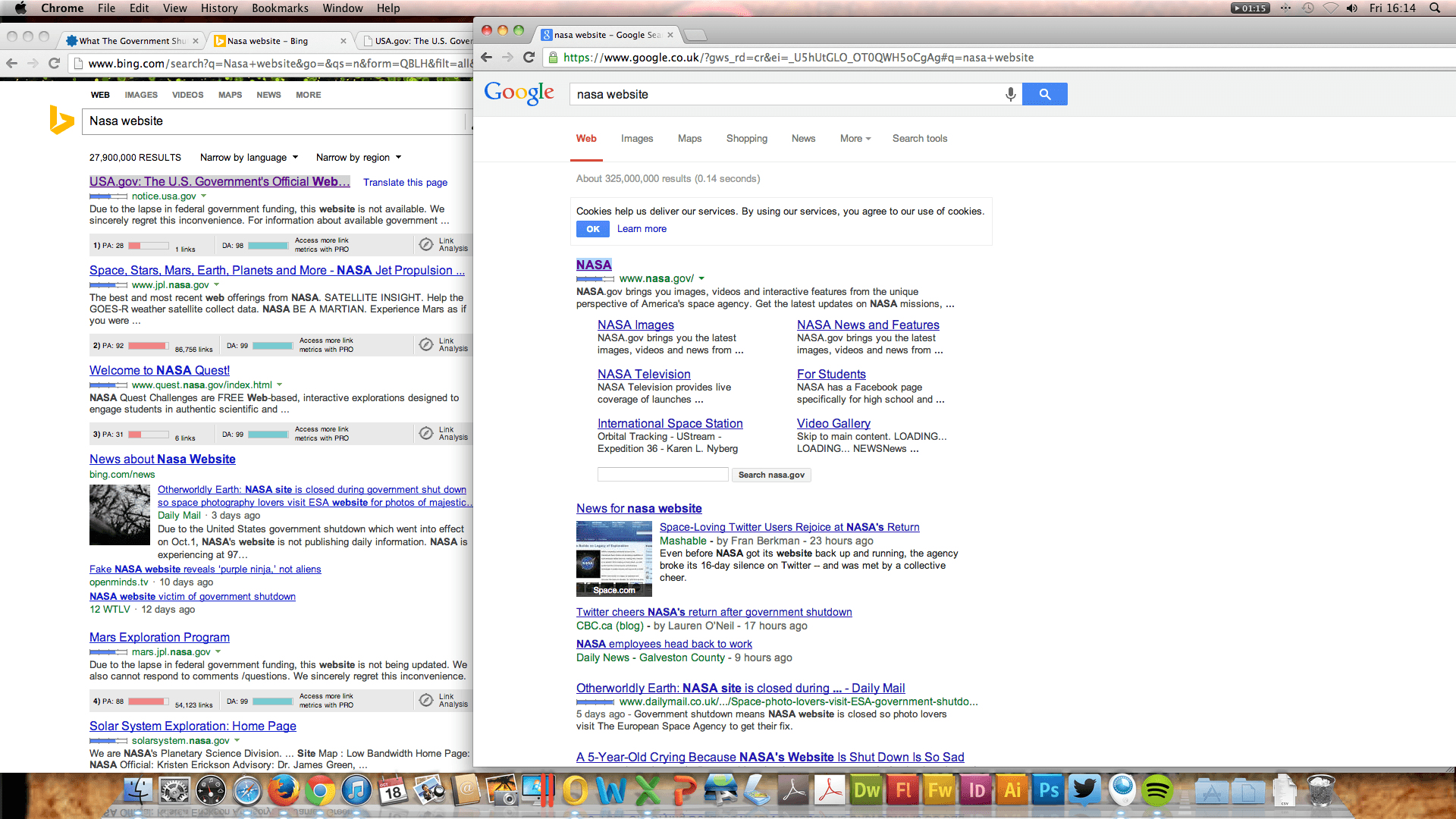Image resolution: width=1456 pixels, height=819 pixels.
Task: Open System Preferences from the dock
Action: (174, 791)
